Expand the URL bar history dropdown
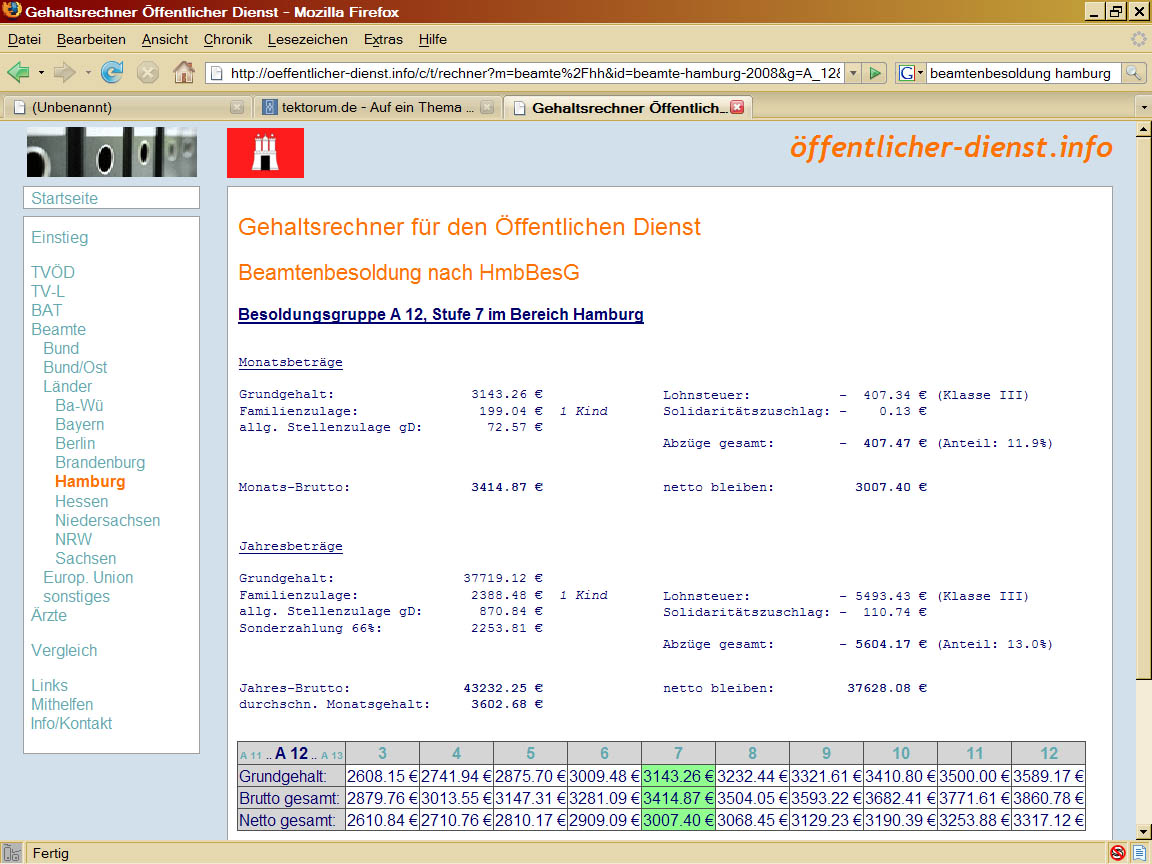The image size is (1152, 864). [x=852, y=73]
